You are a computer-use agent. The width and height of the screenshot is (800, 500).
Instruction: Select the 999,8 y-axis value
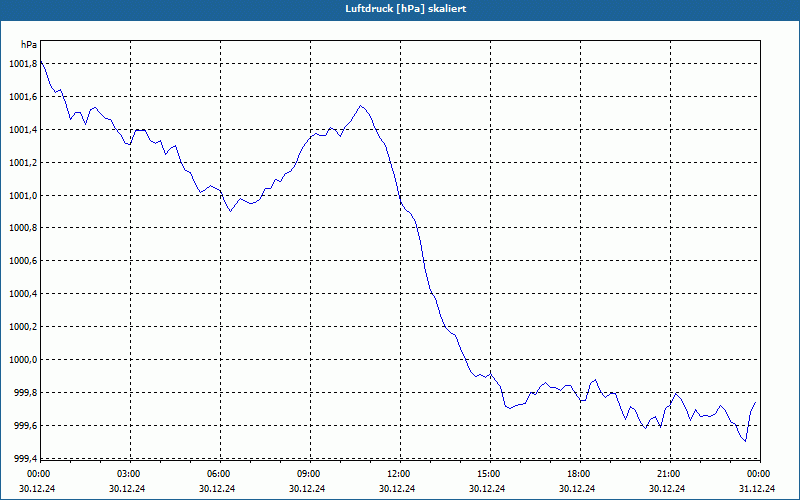[25, 393]
